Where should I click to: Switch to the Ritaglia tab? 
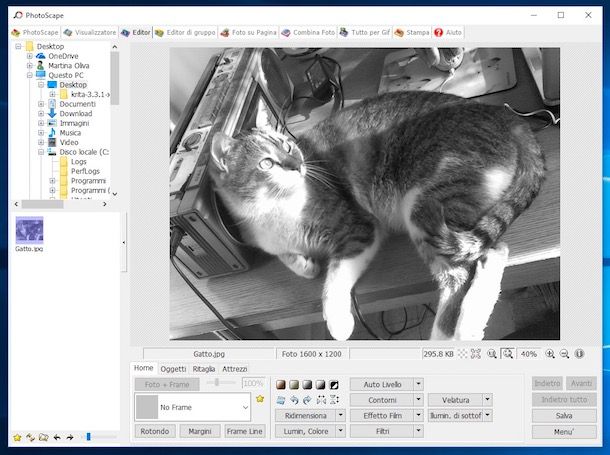pyautogui.click(x=204, y=369)
